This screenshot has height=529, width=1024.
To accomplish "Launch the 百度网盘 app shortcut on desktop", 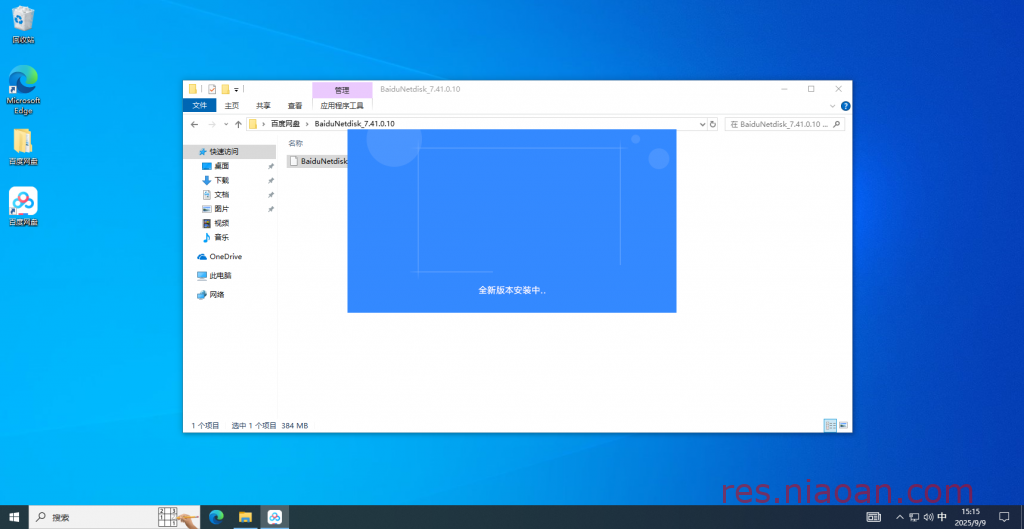I will [x=23, y=206].
